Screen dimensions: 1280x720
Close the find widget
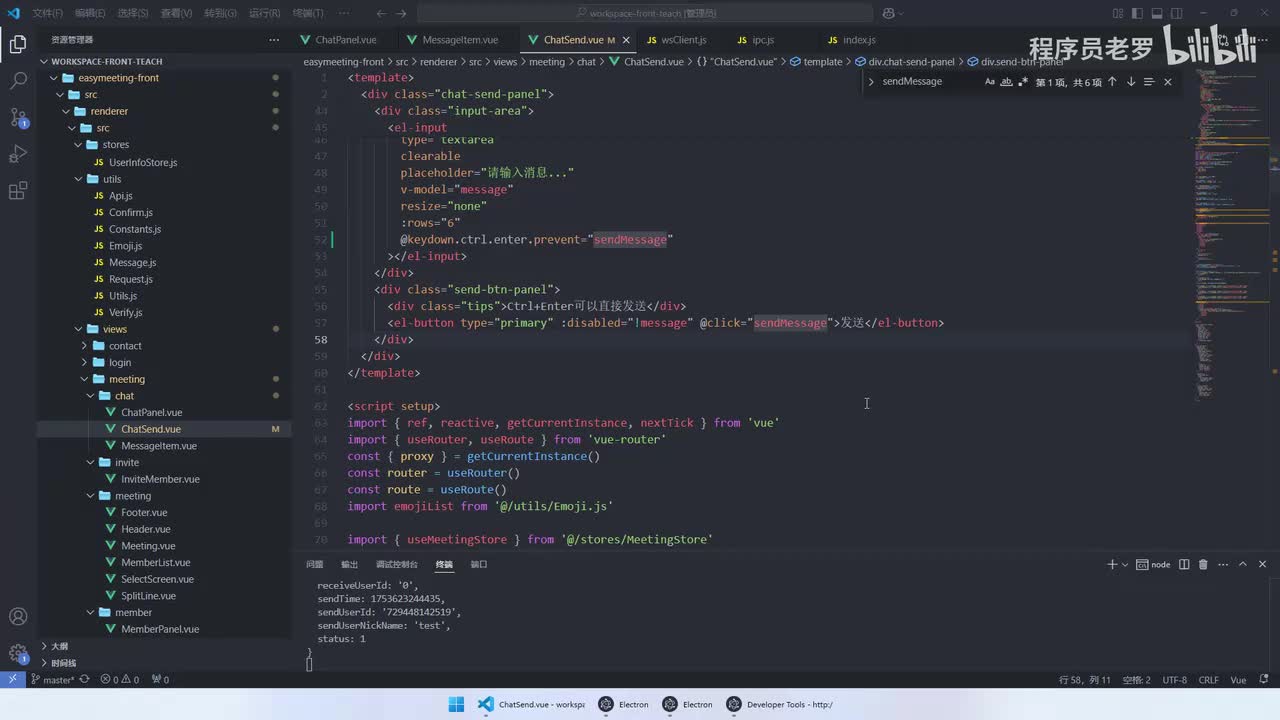1167,82
